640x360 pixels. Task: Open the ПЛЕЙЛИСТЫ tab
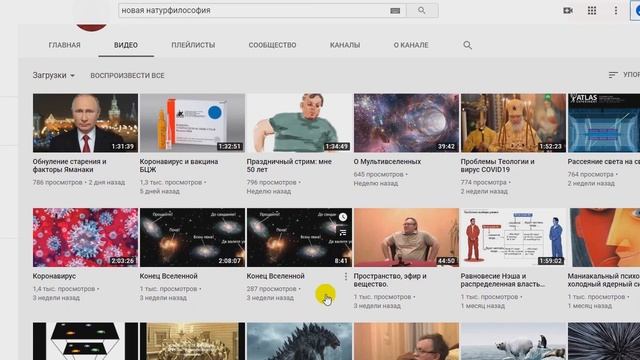pos(193,45)
